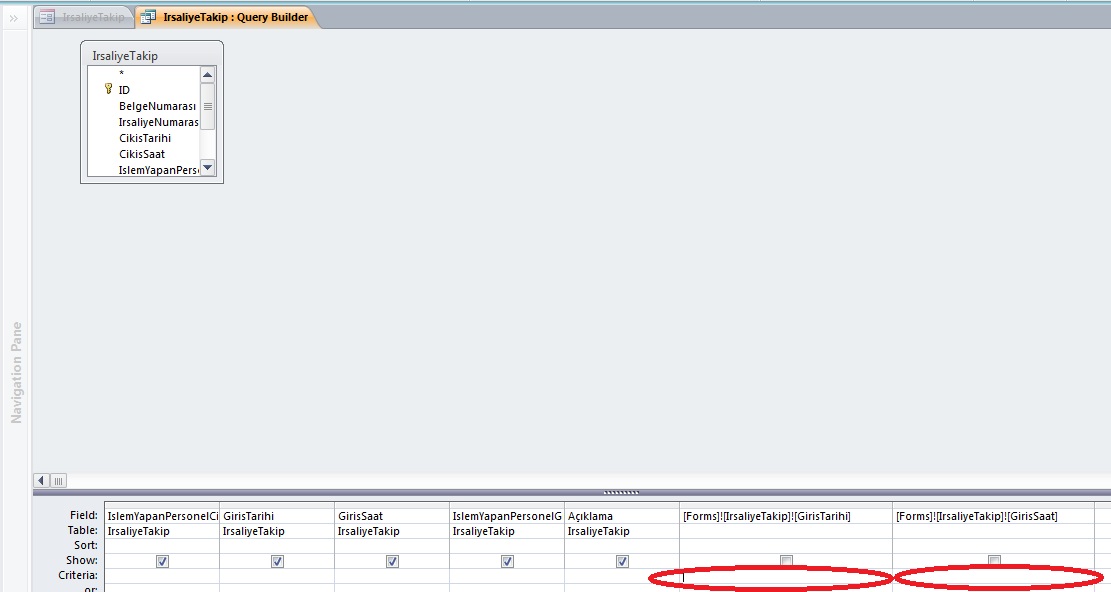Enable Show for the [Forms]![IrsaliyeTakip]![GirisSaat] column
1111x592 pixels.
point(994,562)
